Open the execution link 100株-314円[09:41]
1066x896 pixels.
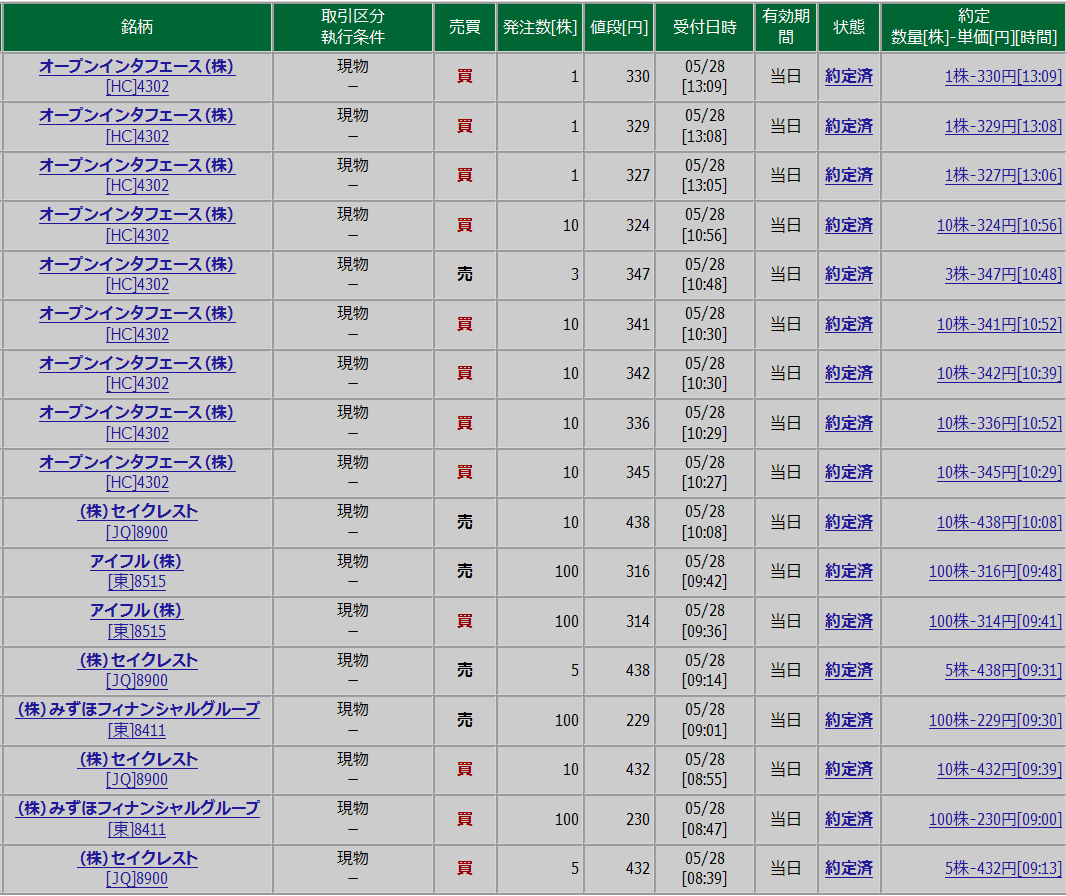995,621
